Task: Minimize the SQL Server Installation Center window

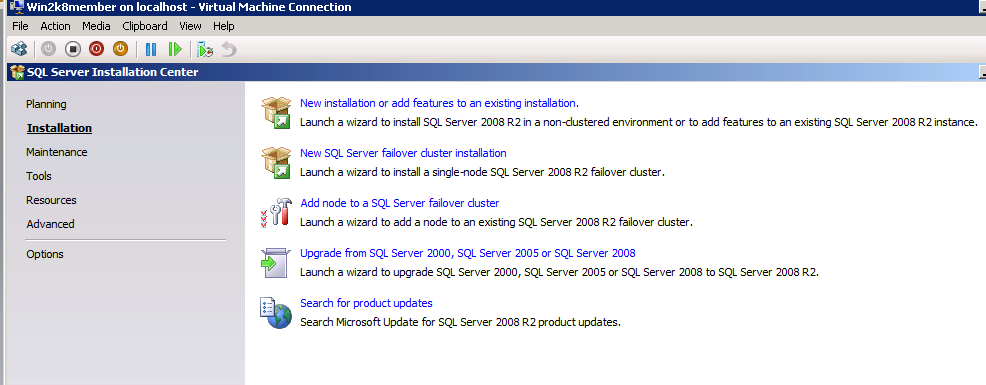Action: pos(982,73)
